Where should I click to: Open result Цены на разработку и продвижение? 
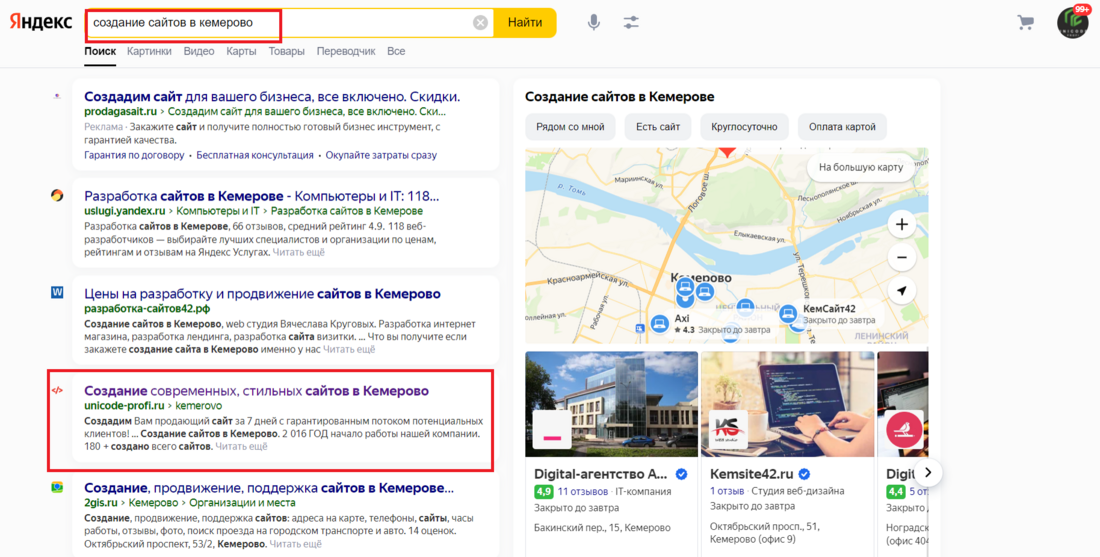tap(262, 293)
